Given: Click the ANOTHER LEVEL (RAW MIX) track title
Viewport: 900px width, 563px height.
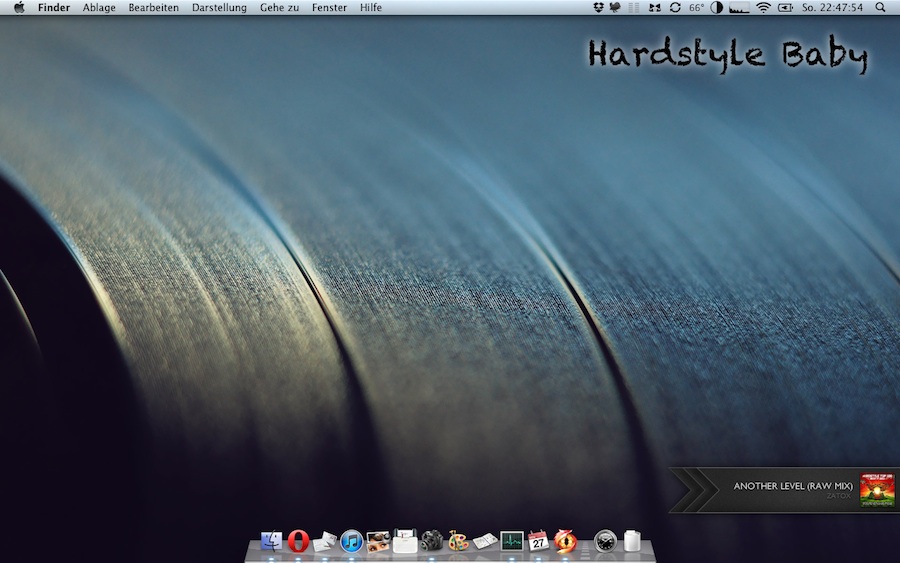Looking at the screenshot, I should click(793, 486).
